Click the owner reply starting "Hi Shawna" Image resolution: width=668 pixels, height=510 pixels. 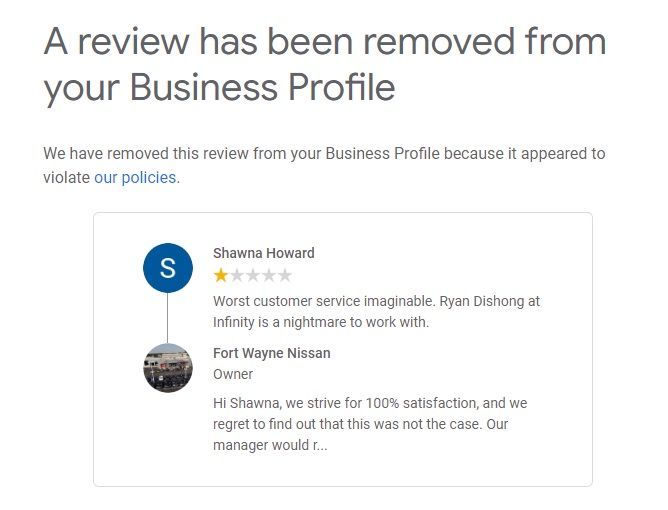(370, 403)
